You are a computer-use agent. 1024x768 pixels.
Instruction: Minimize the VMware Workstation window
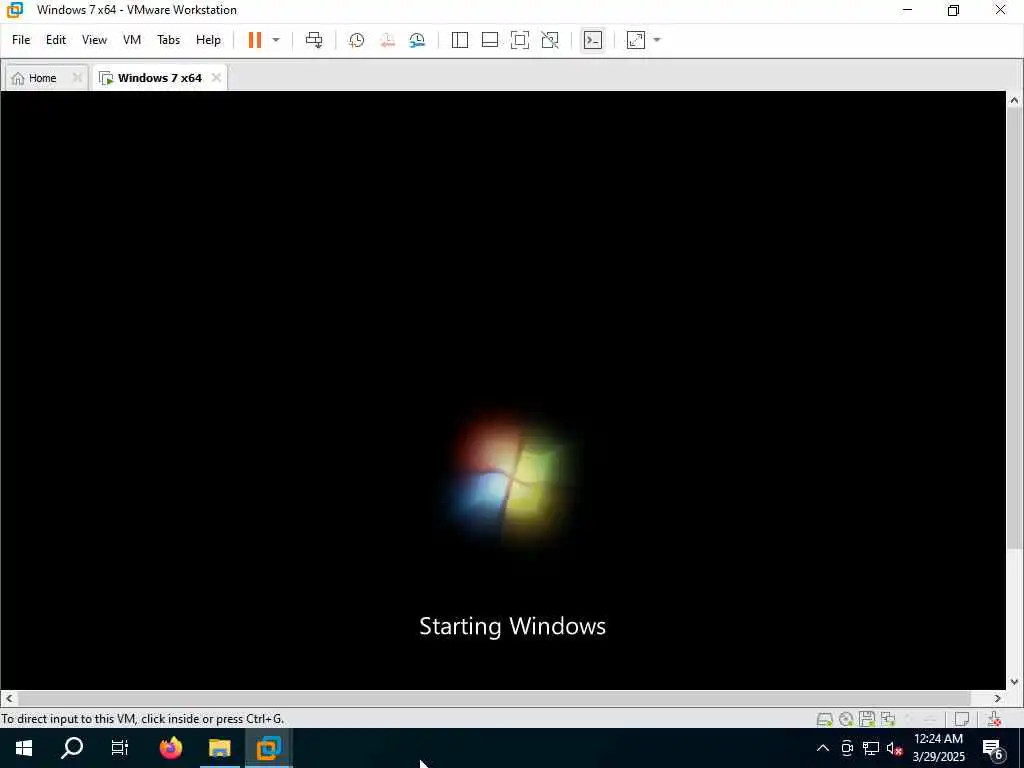(907, 10)
